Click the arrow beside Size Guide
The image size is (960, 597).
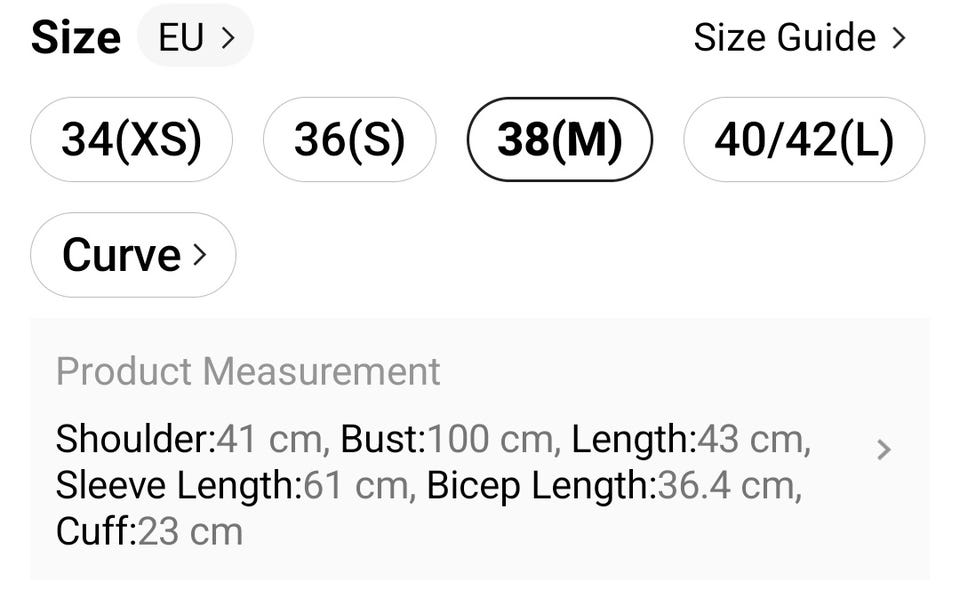point(898,38)
